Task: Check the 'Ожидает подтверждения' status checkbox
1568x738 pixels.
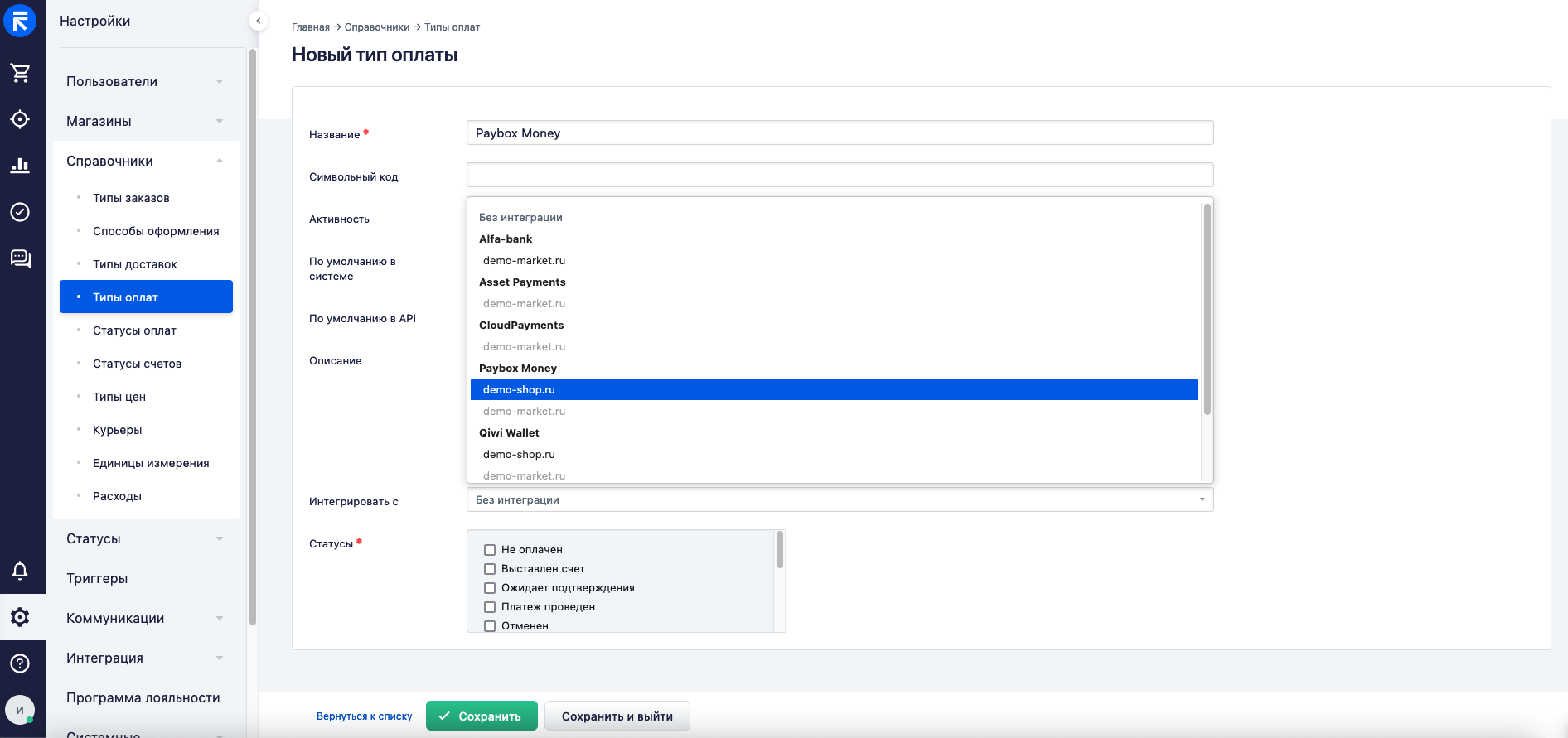Action: [490, 588]
